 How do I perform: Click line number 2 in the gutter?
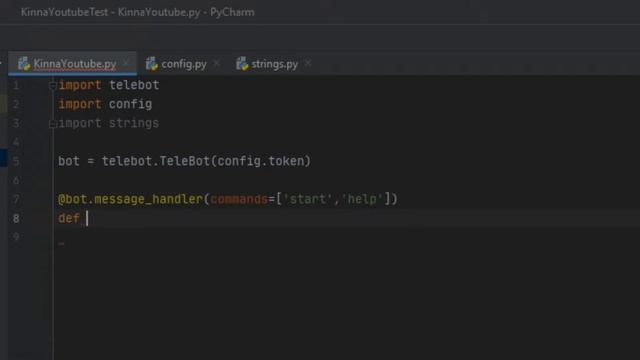pos(16,104)
